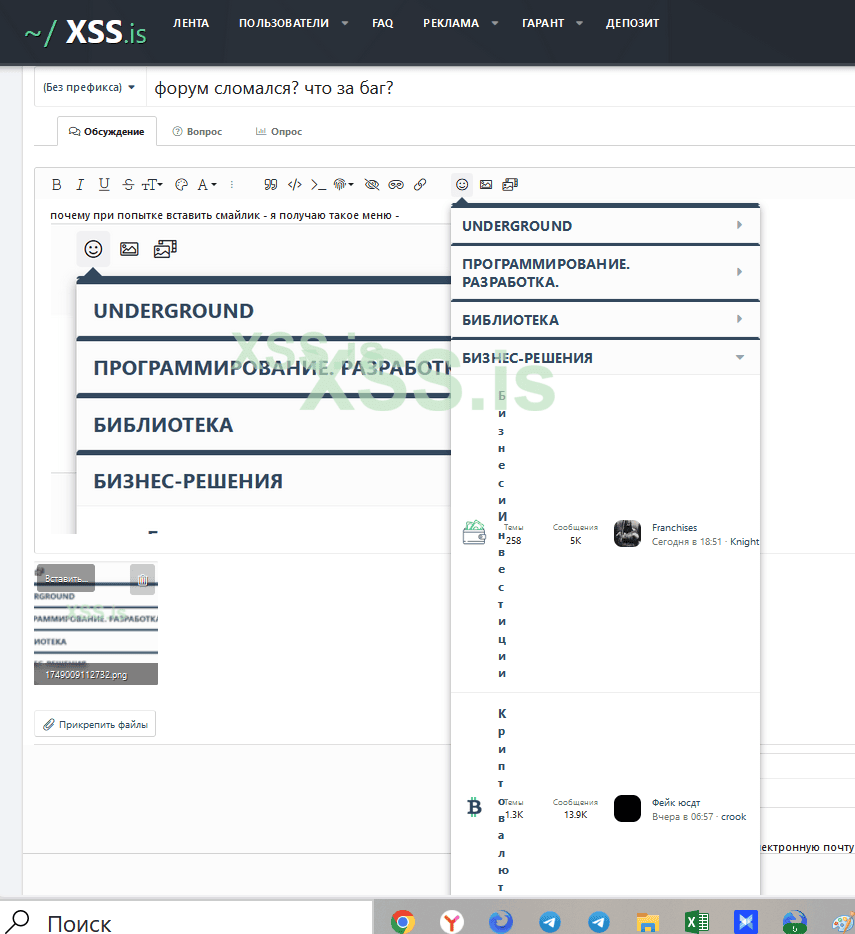Toggle underline formatting
Image resolution: width=855 pixels, height=934 pixels.
pyautogui.click(x=104, y=185)
